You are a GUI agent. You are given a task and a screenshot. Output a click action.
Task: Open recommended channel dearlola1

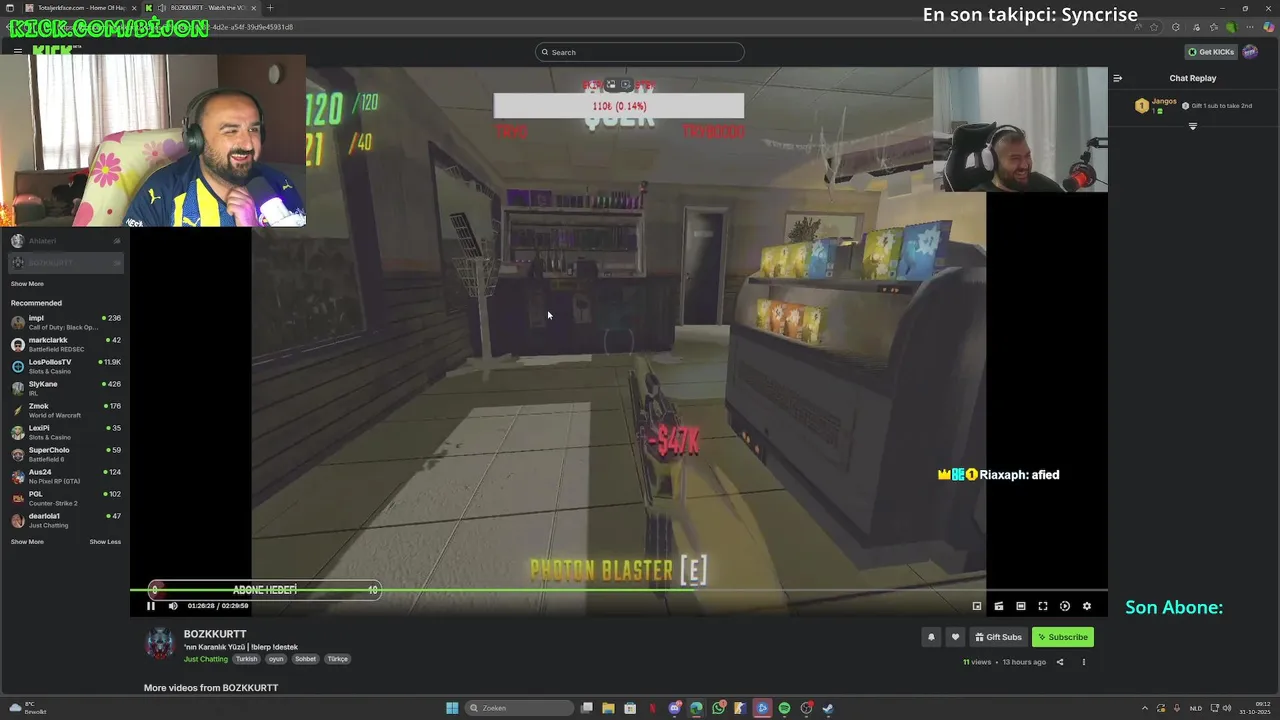(65, 520)
